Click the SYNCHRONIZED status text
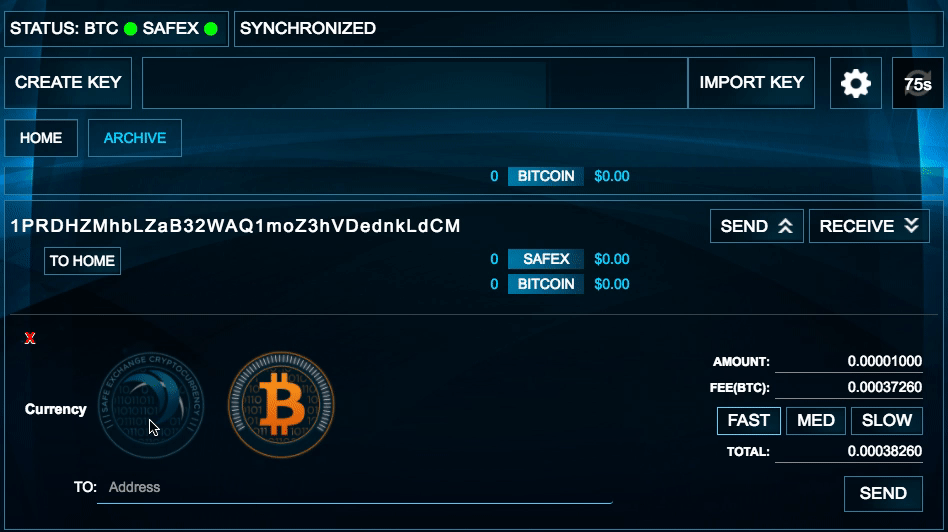Screen dimensions: 948x532 pos(308,28)
